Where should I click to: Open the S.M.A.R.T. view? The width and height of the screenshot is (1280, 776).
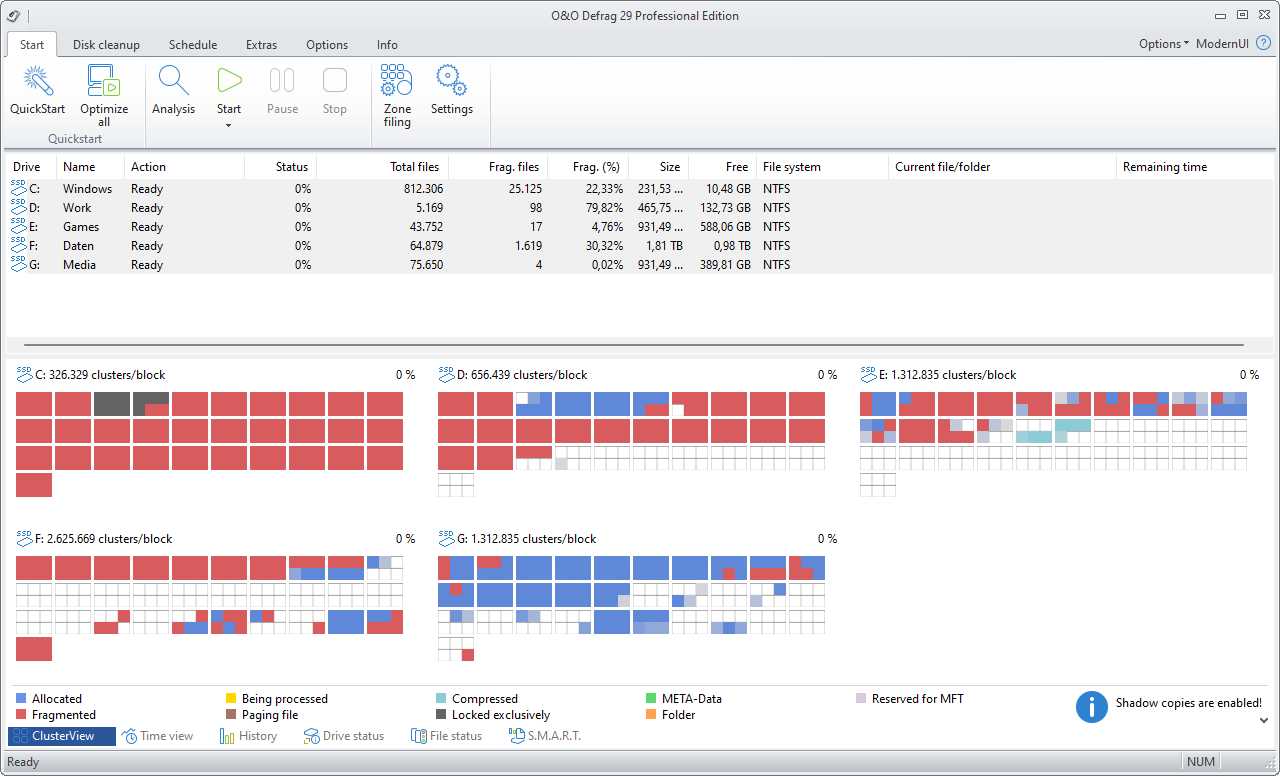[545, 736]
